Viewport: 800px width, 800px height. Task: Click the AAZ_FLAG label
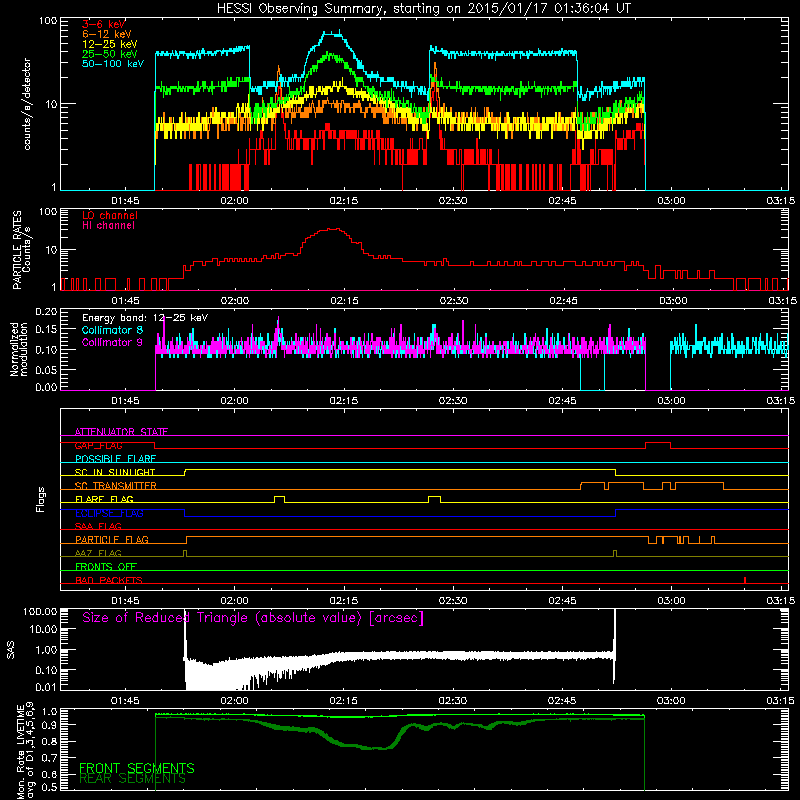tap(98, 553)
